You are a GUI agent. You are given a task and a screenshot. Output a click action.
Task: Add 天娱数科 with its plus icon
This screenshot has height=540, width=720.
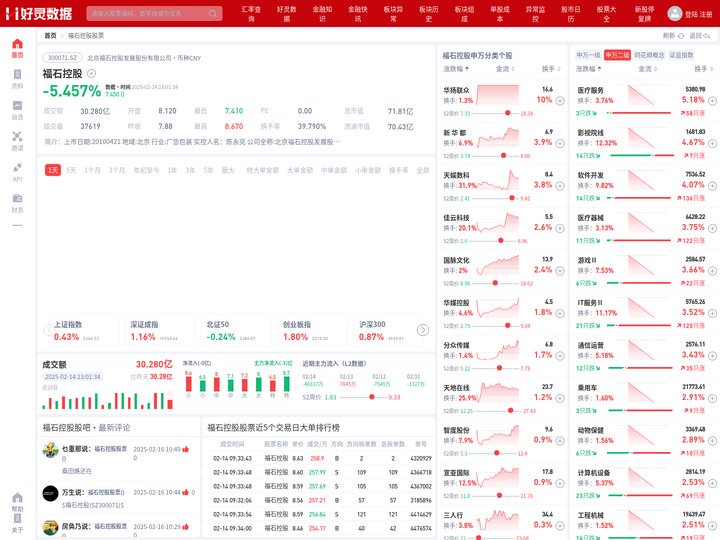560,186
